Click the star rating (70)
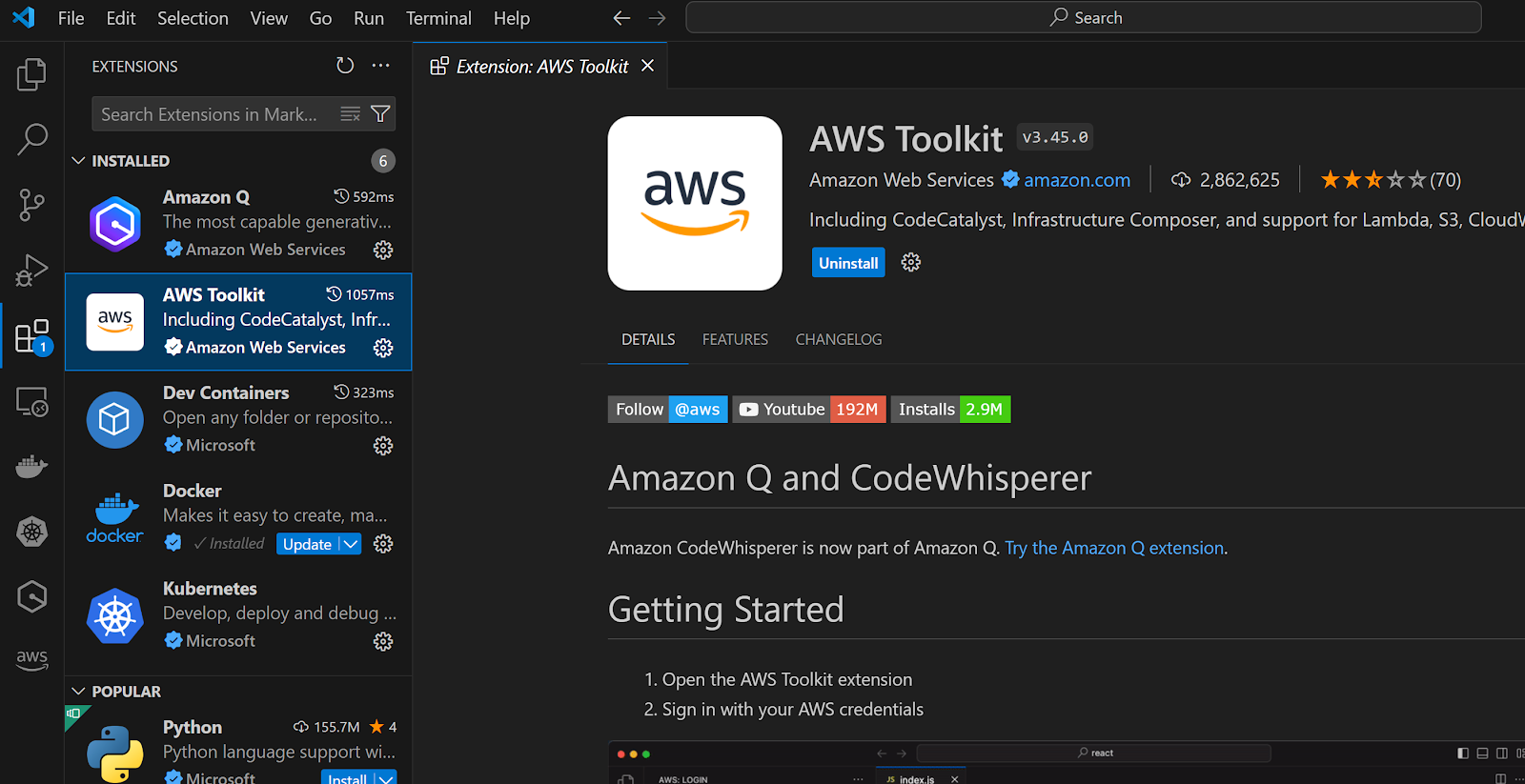 (1391, 180)
